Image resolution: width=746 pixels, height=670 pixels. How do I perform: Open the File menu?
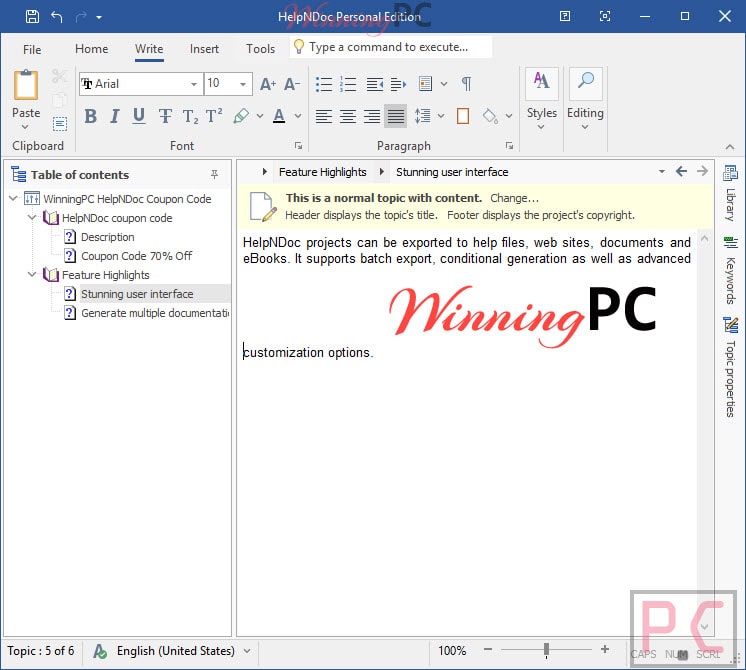click(x=32, y=49)
